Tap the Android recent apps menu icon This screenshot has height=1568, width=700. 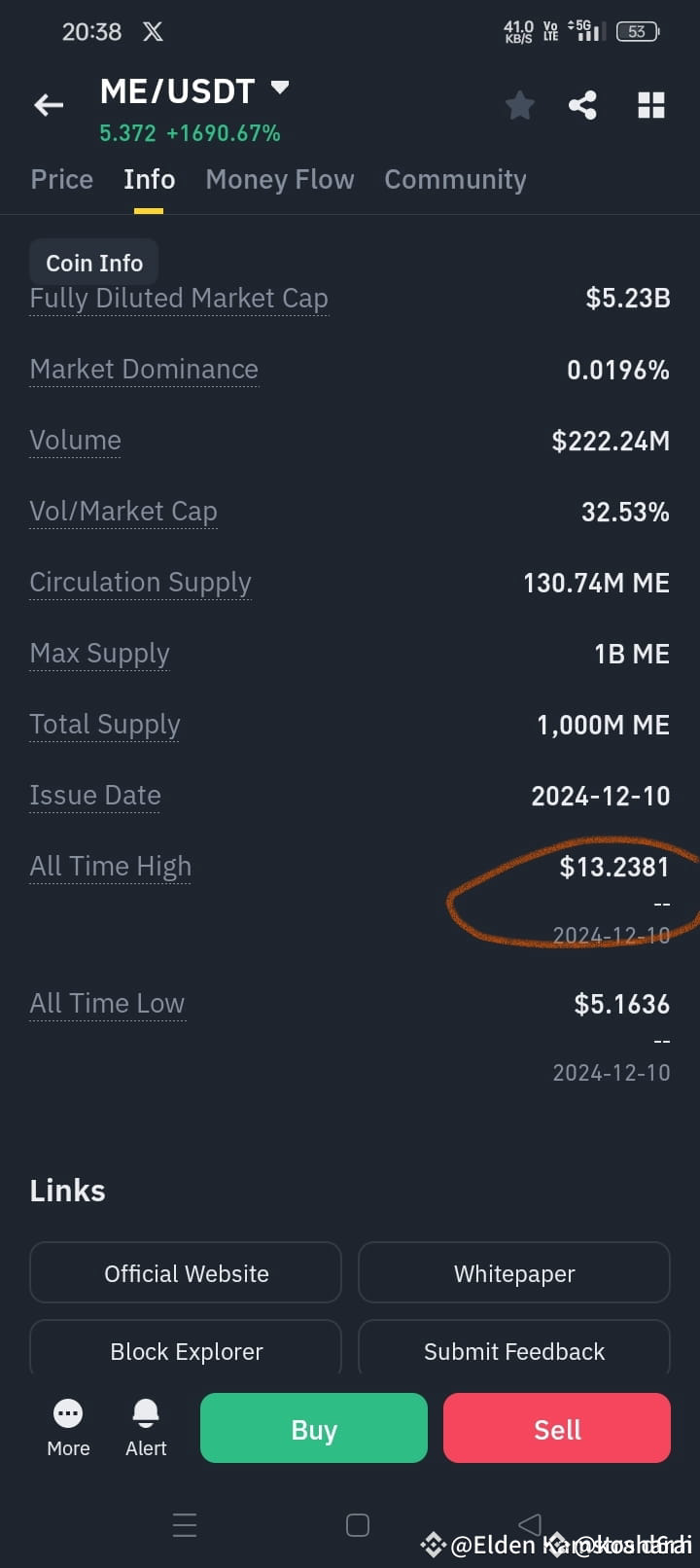[185, 1525]
